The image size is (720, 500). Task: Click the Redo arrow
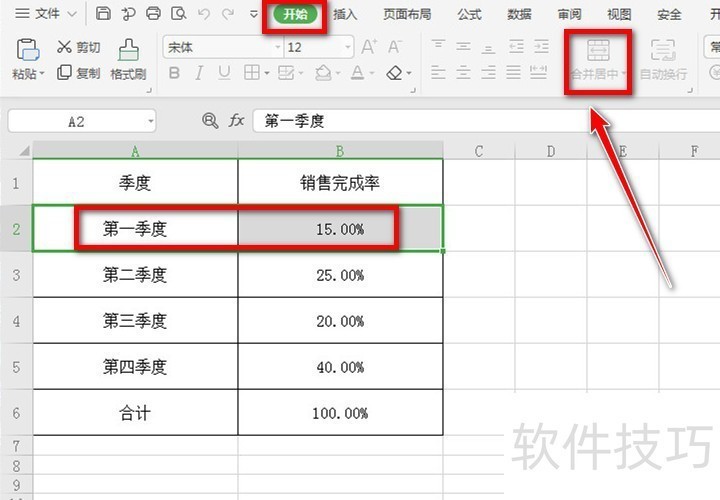coord(228,14)
